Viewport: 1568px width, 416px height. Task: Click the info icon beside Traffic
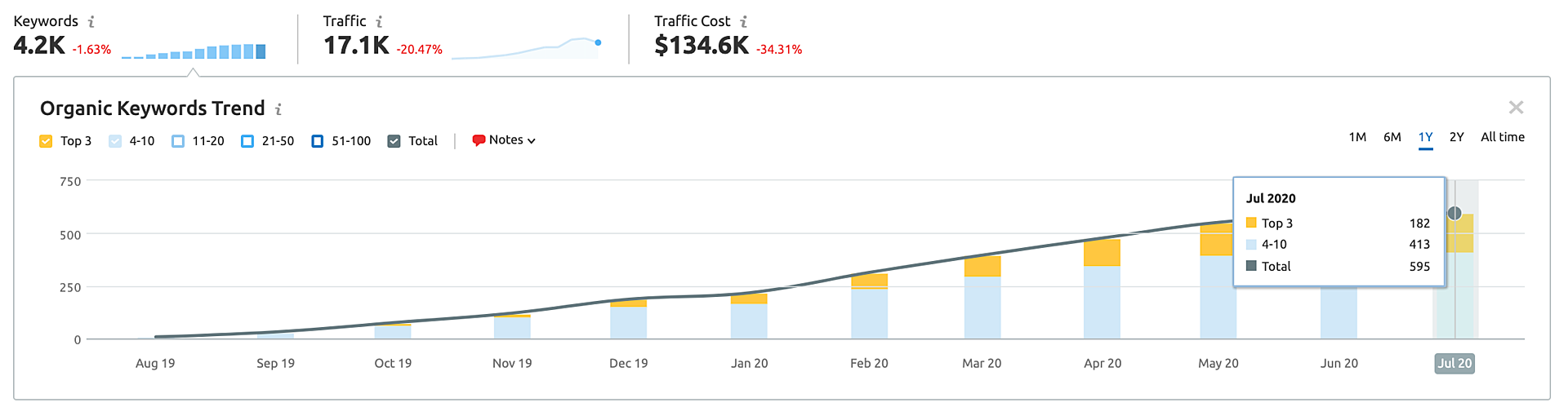click(x=379, y=22)
